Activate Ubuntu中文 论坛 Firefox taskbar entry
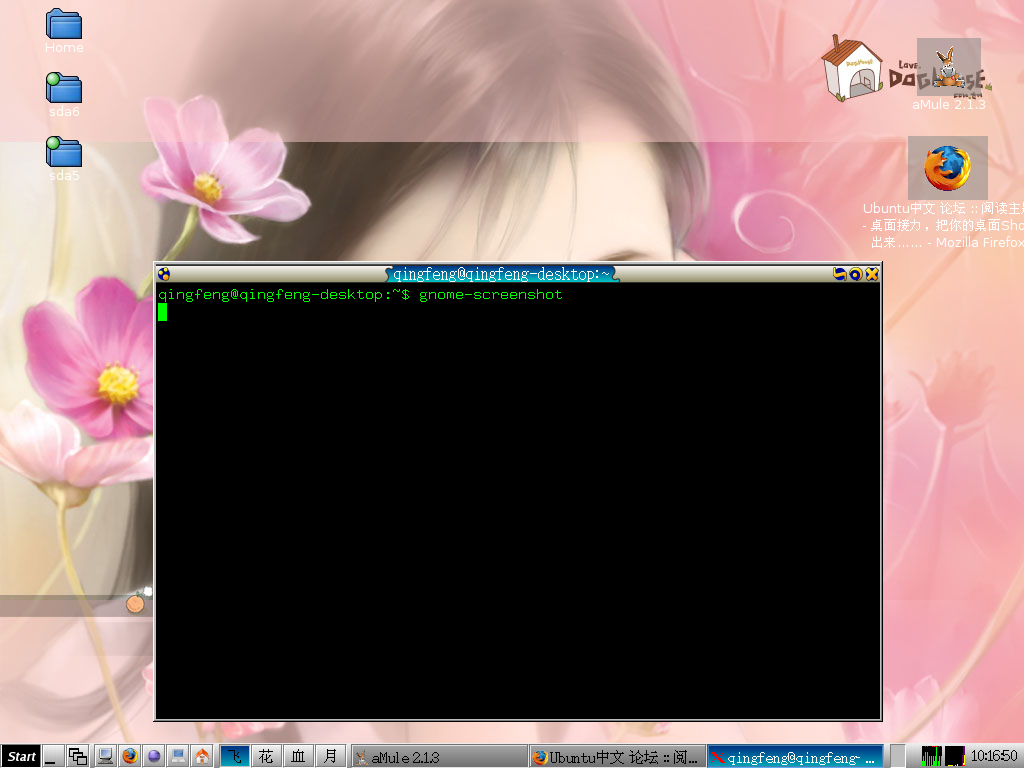 coord(617,757)
